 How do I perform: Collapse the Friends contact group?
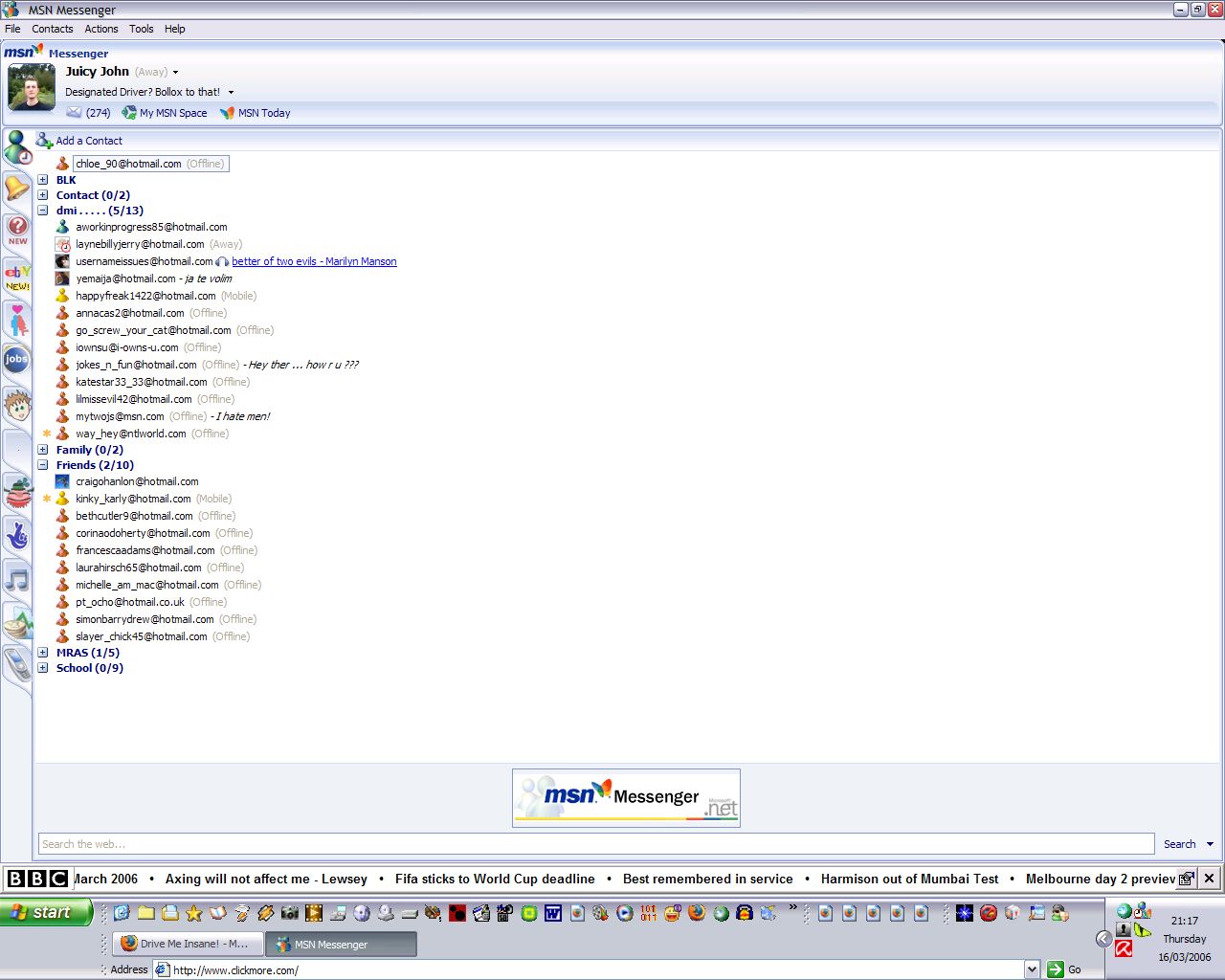tap(43, 465)
